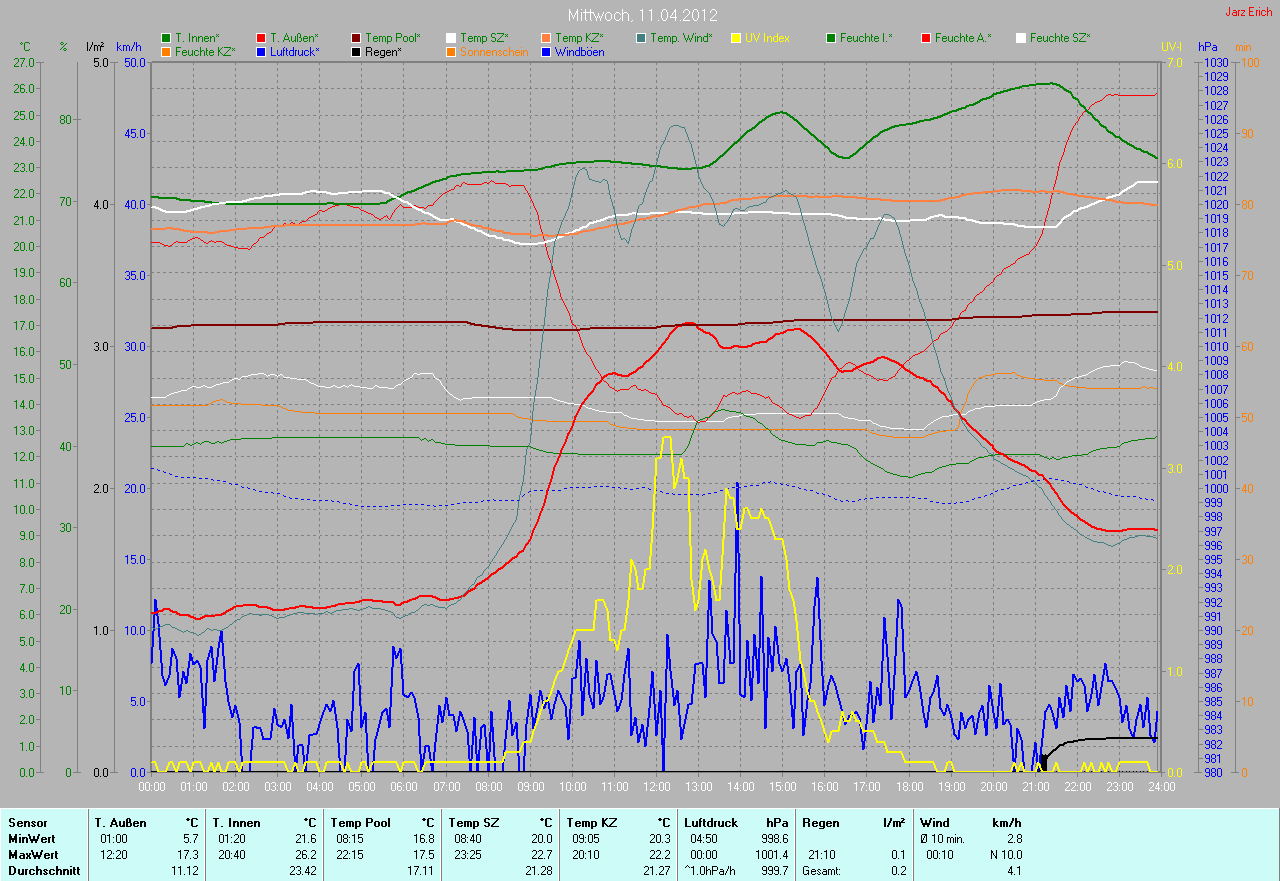Click the 'Sonnenschein' legend label
Screen dimensions: 1280x881
tap(494, 51)
